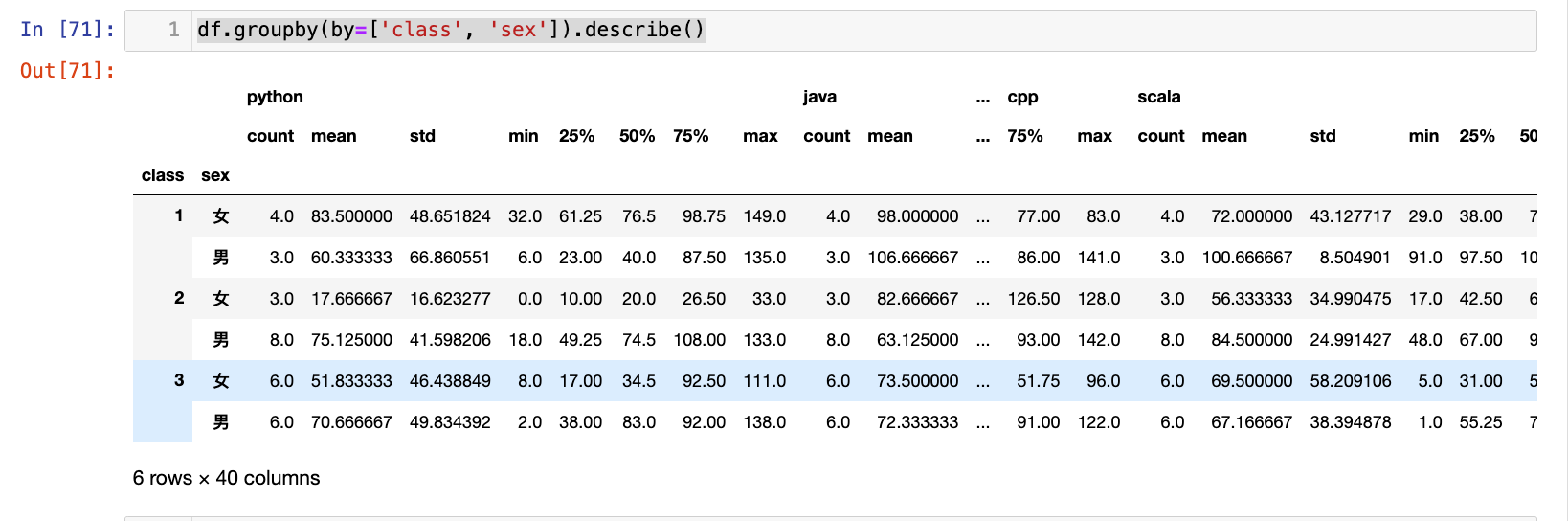Click the max subheader under cpp
Screen dimensions: 1568x521
click(1094, 136)
